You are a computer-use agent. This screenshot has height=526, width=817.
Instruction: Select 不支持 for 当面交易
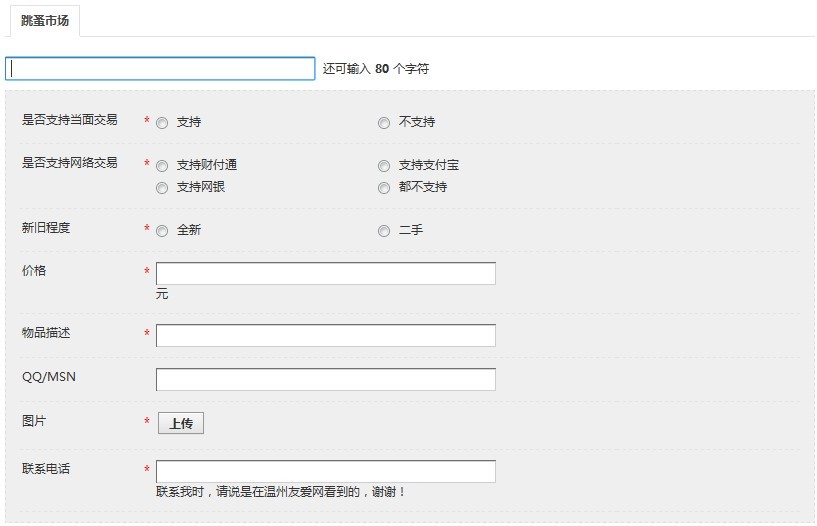click(384, 123)
